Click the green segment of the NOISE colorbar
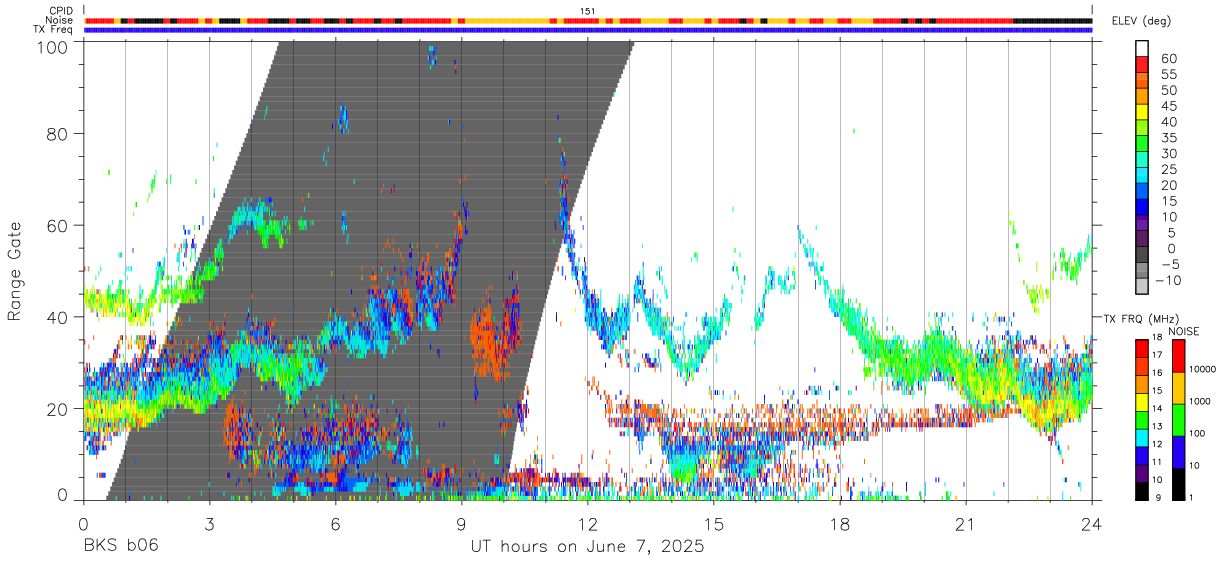Viewport: 1228px width, 567px height. click(1179, 420)
